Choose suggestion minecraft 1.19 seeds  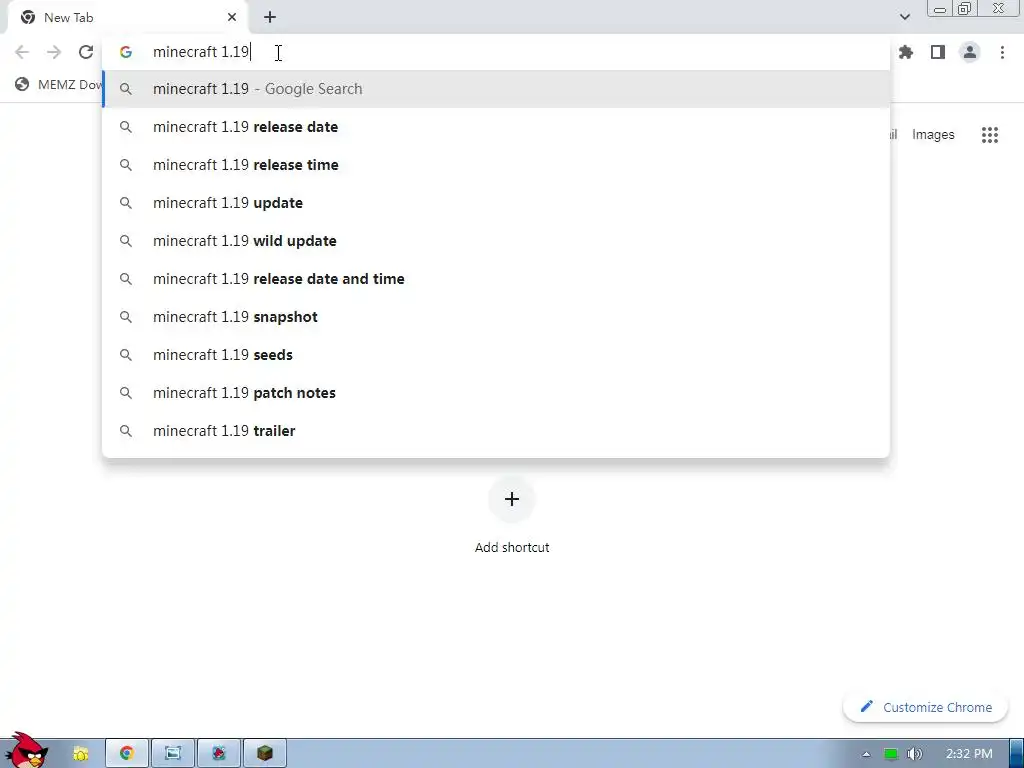click(x=496, y=355)
